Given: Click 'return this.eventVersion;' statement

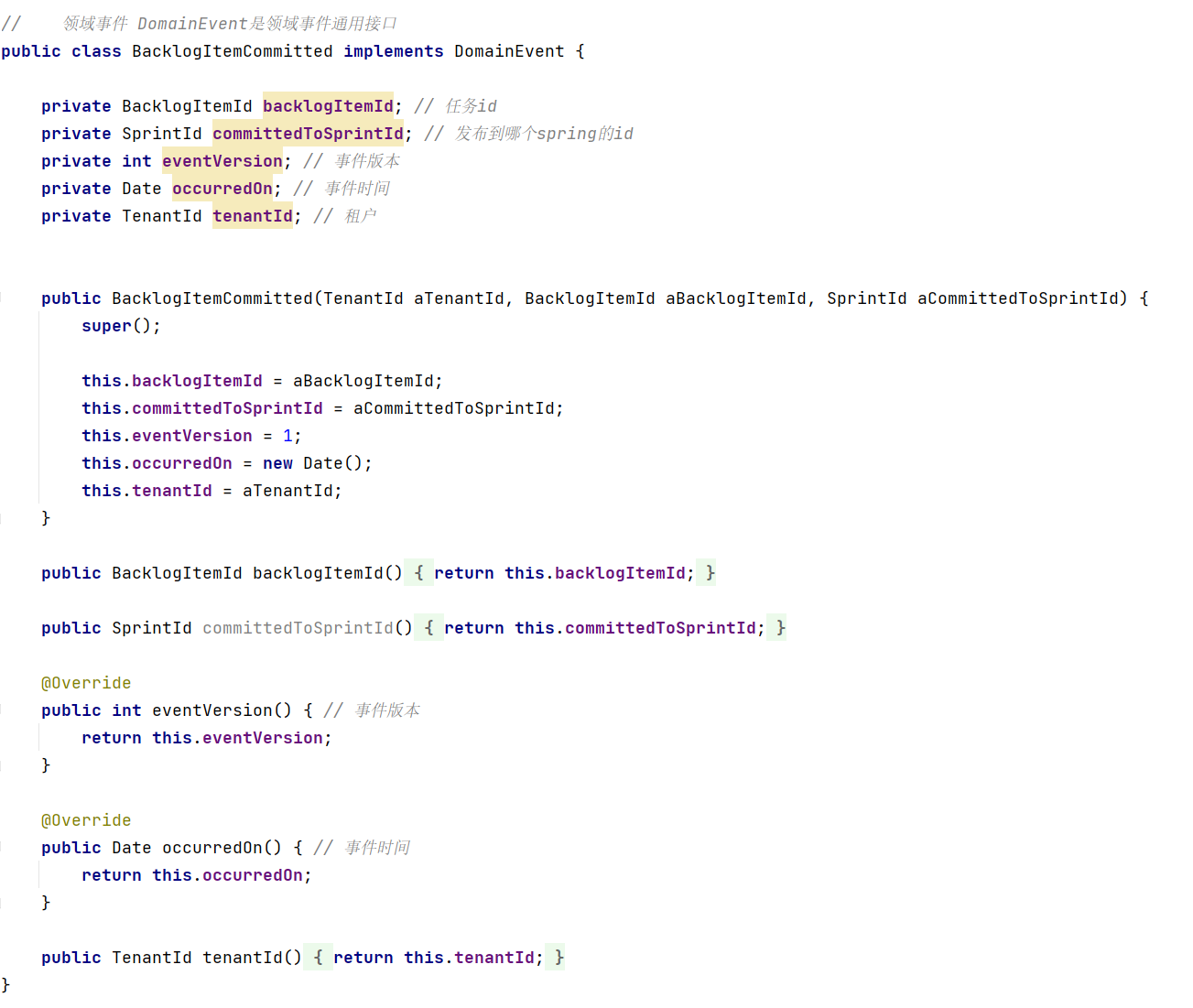Looking at the screenshot, I should (x=207, y=738).
